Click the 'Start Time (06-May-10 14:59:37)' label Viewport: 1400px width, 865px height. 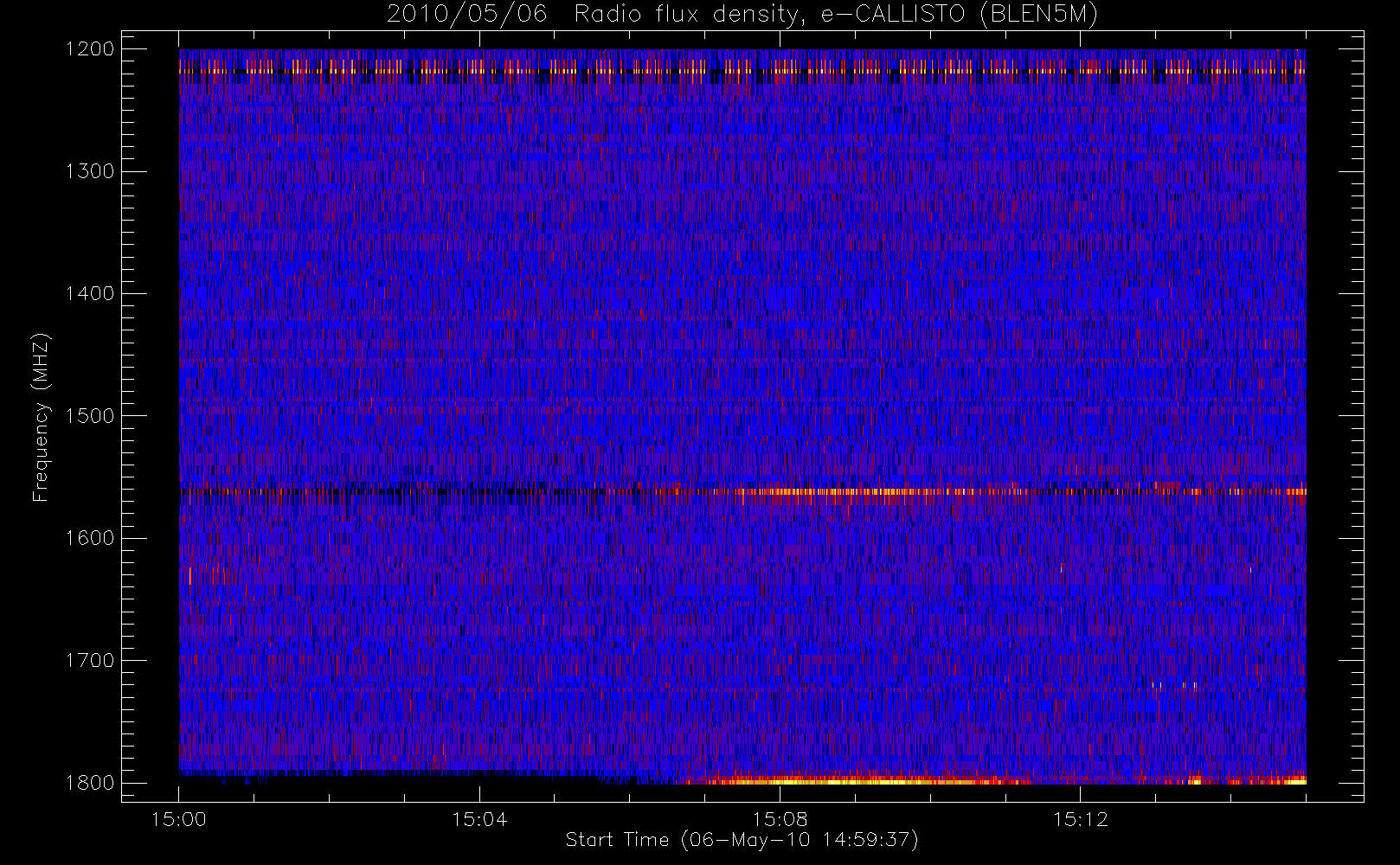742,840
